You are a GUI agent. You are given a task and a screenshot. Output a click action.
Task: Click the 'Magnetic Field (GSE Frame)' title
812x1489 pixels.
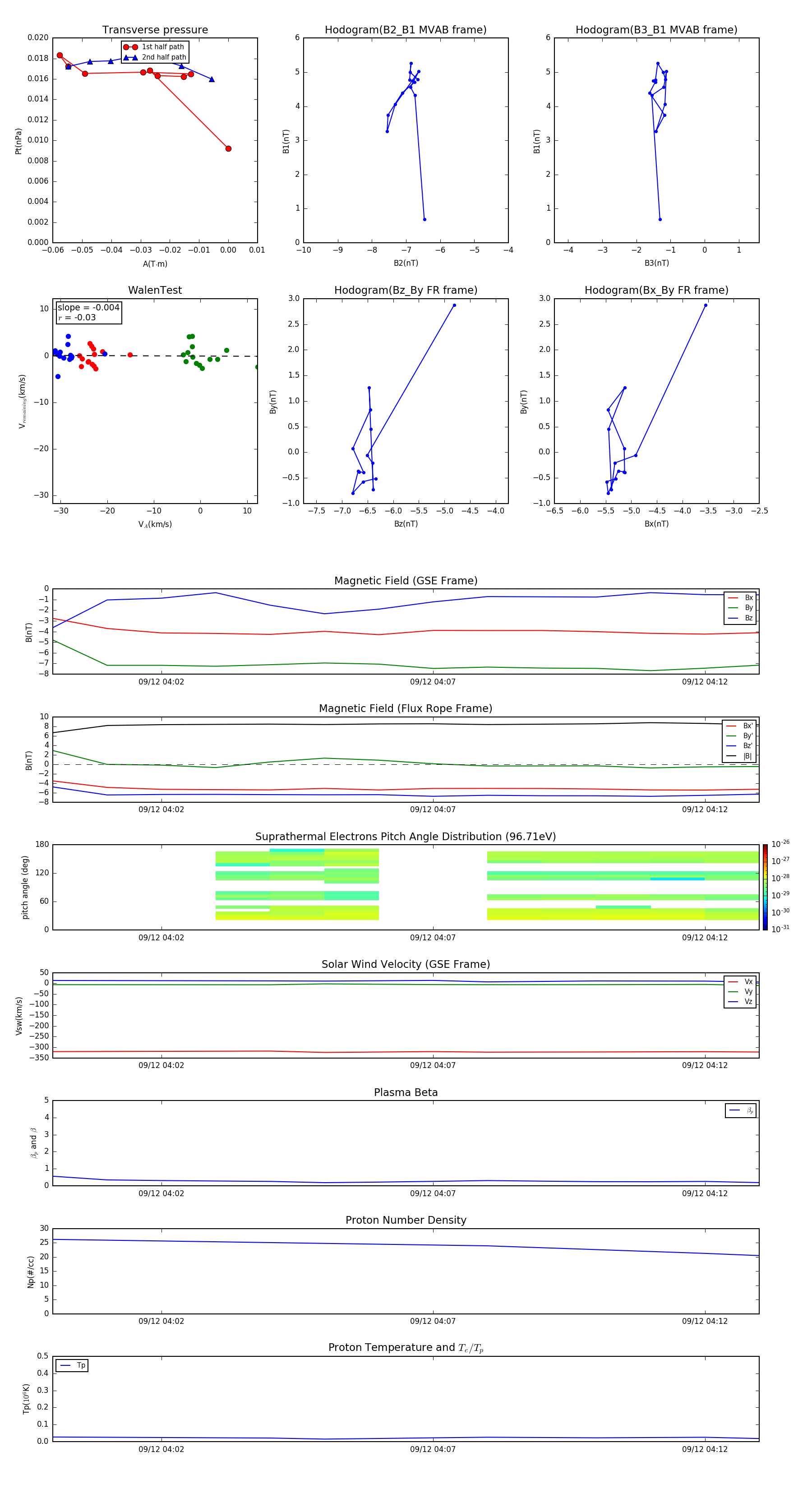click(406, 581)
